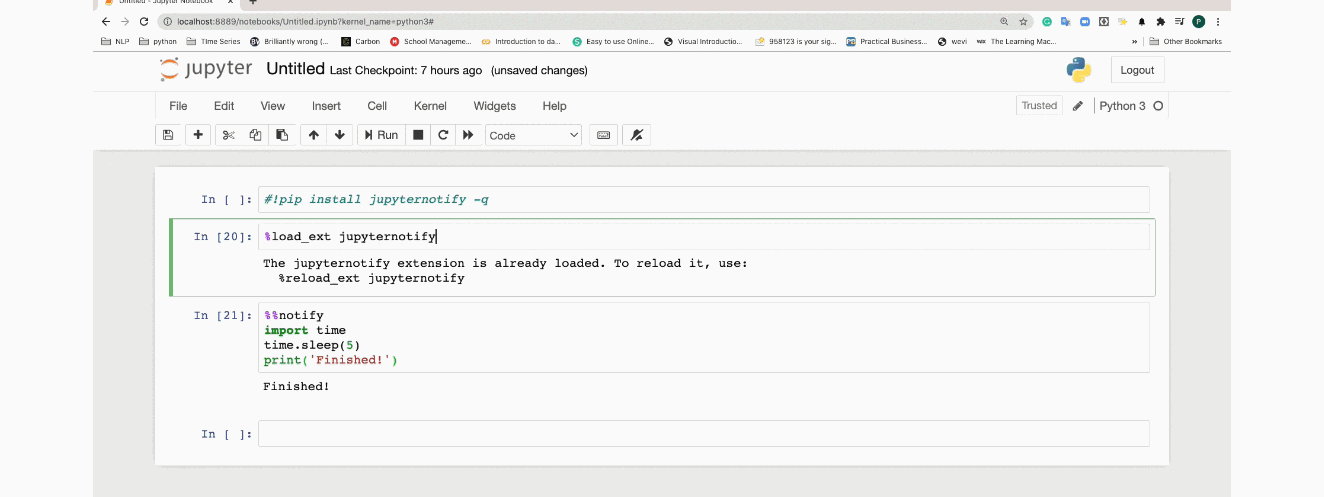The image size is (1324, 497).
Task: Copy selected cells icon
Action: [255, 135]
